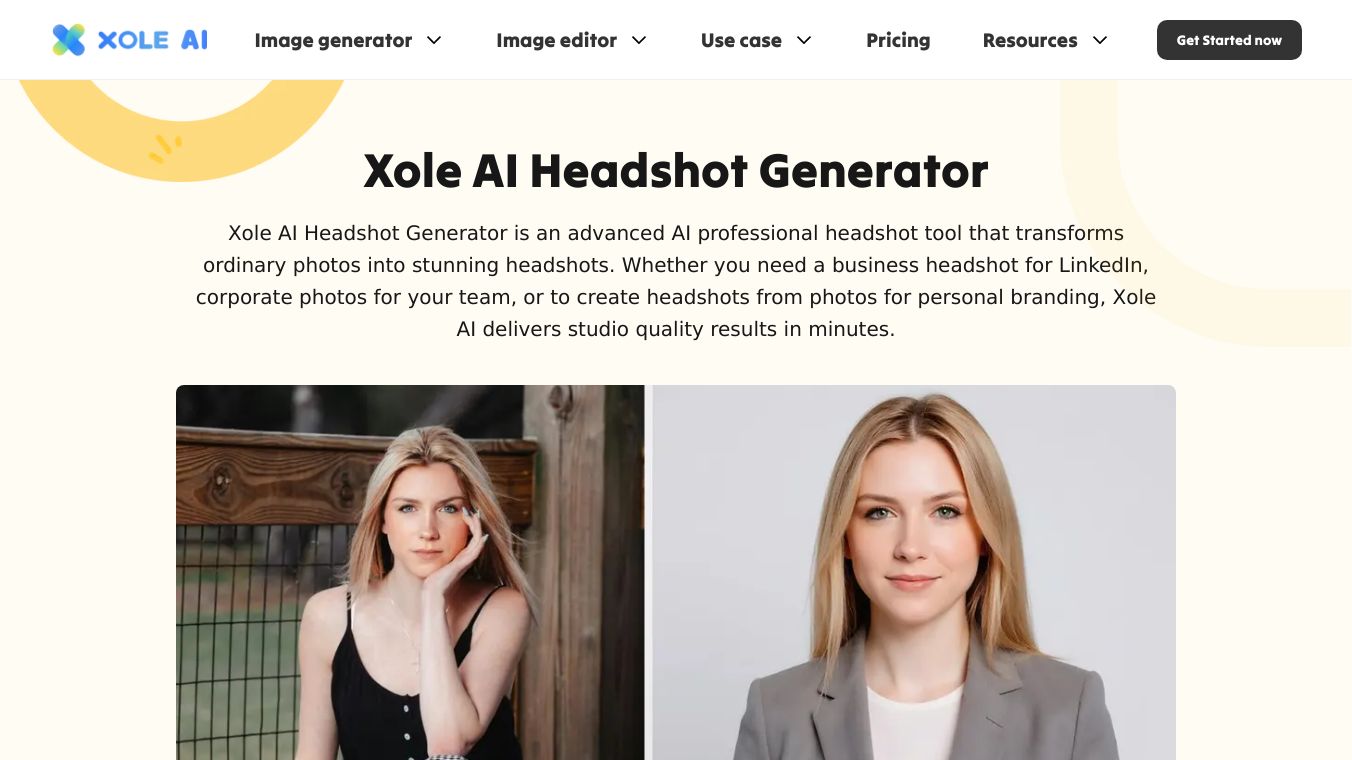
Task: Open the Image editor menu
Action: (x=556, y=40)
